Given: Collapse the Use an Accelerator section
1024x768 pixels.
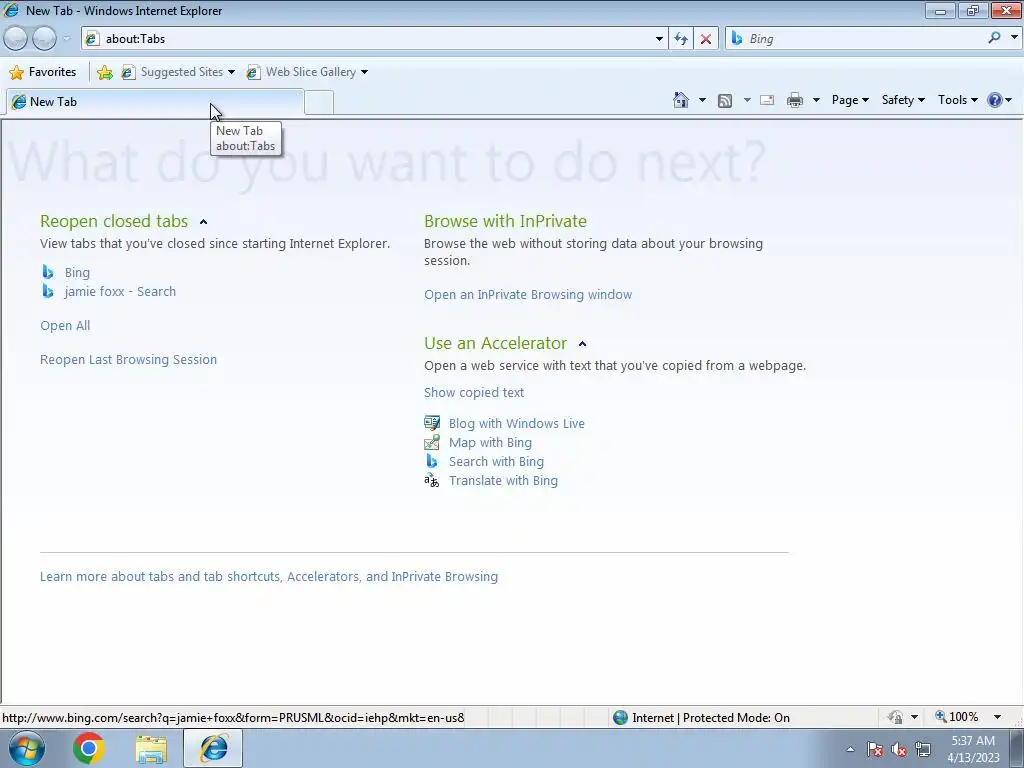Looking at the screenshot, I should [583, 344].
